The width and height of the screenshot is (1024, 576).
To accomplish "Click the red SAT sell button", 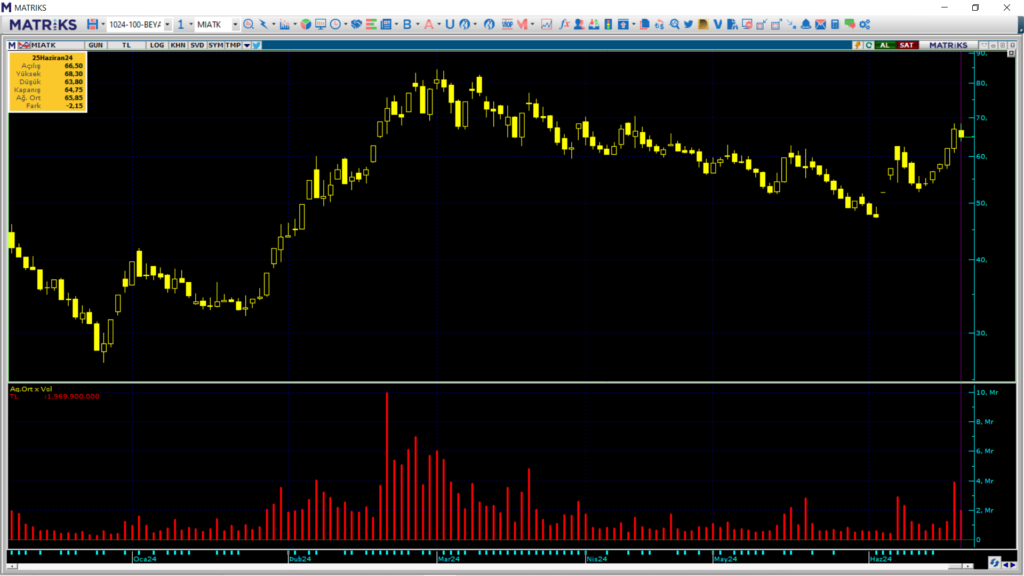I will coord(906,45).
